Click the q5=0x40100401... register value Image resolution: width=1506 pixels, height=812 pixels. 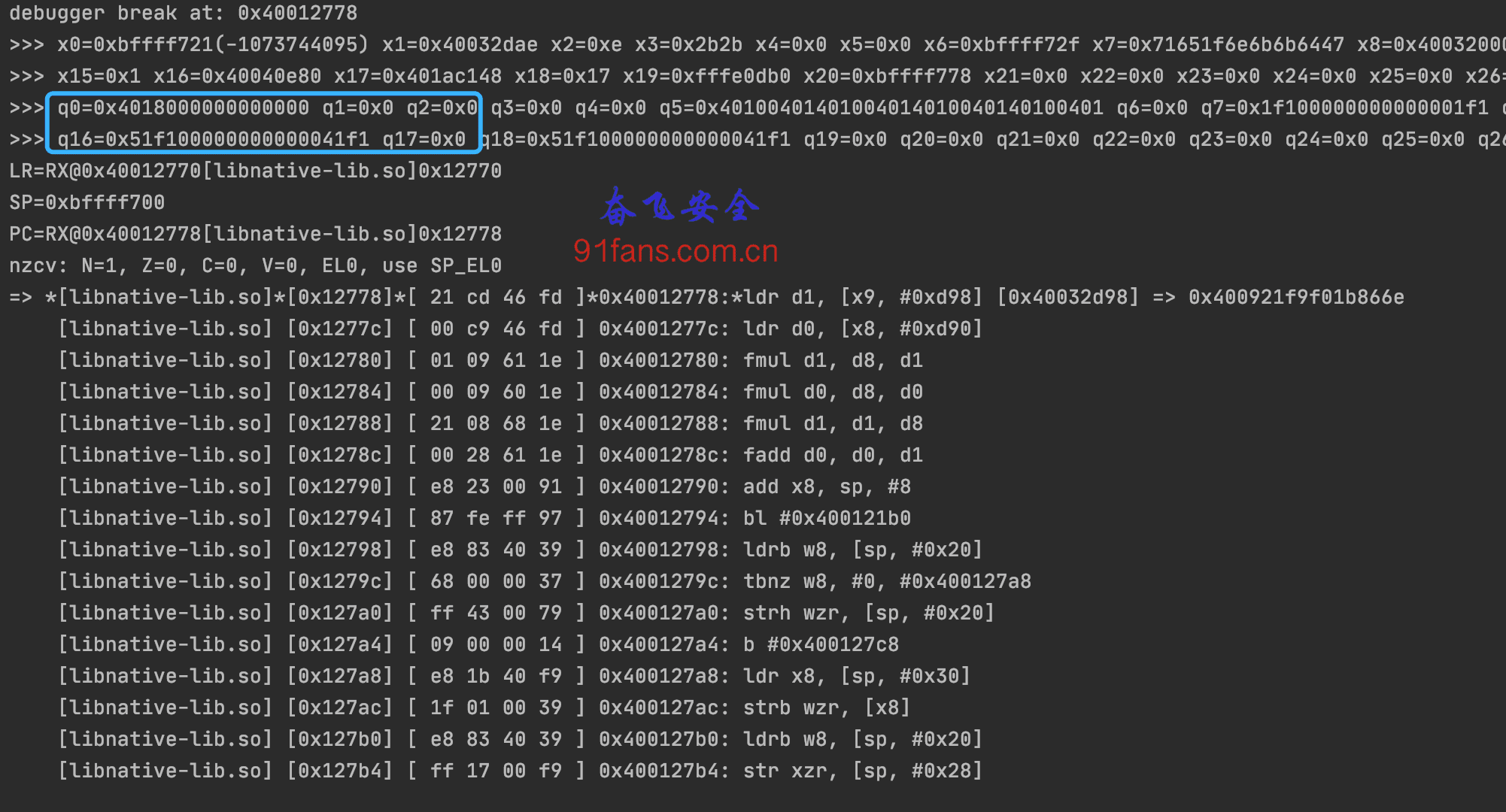(x=882, y=108)
